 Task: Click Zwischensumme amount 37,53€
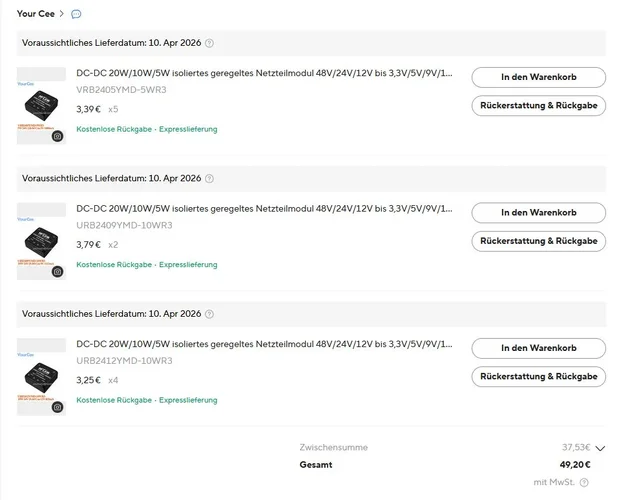576,448
